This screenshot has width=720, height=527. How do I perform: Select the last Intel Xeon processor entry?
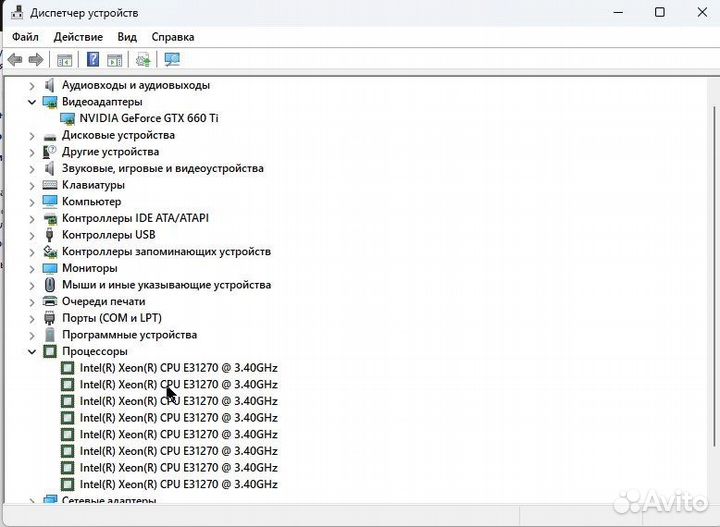coord(178,484)
